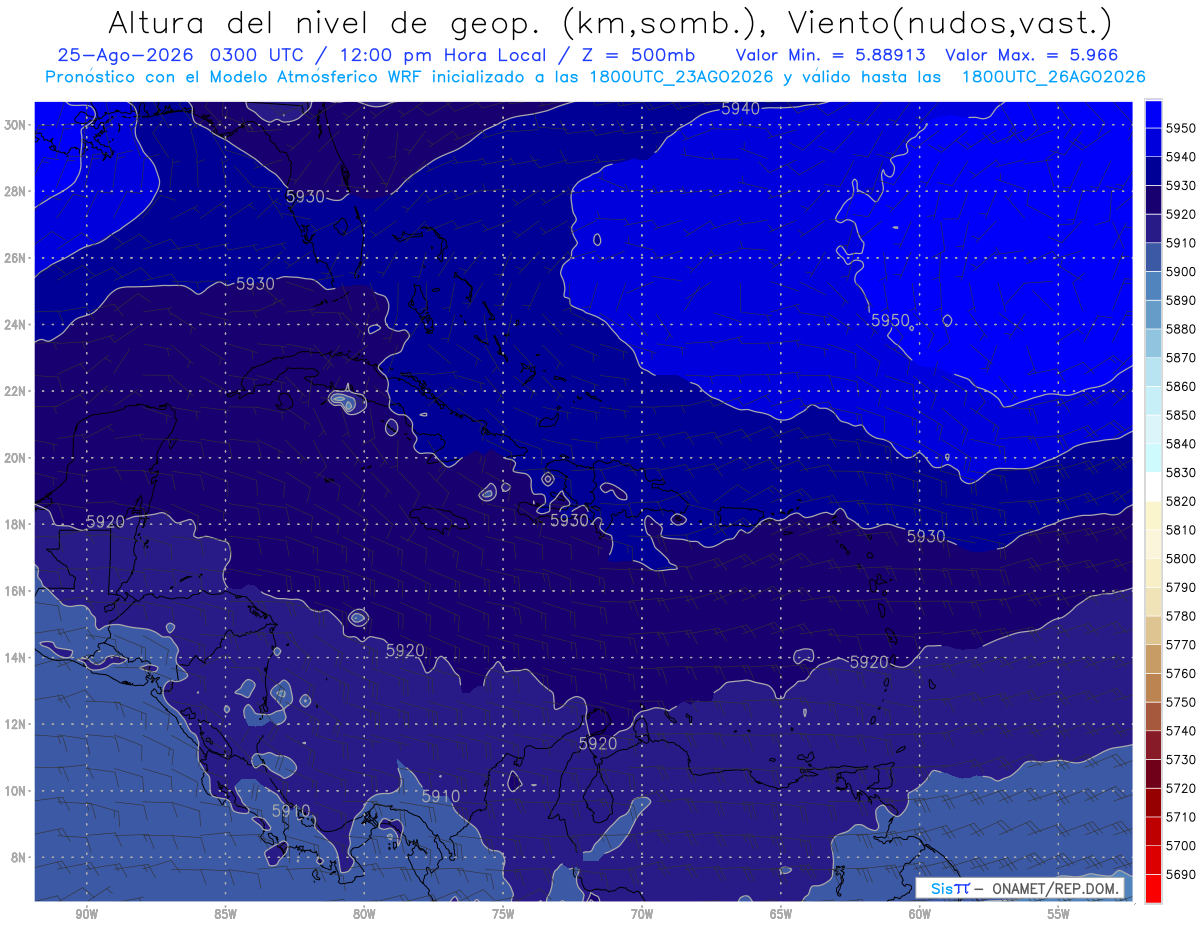Click the 24N latitude axis label
1200x927 pixels.
[x=17, y=325]
